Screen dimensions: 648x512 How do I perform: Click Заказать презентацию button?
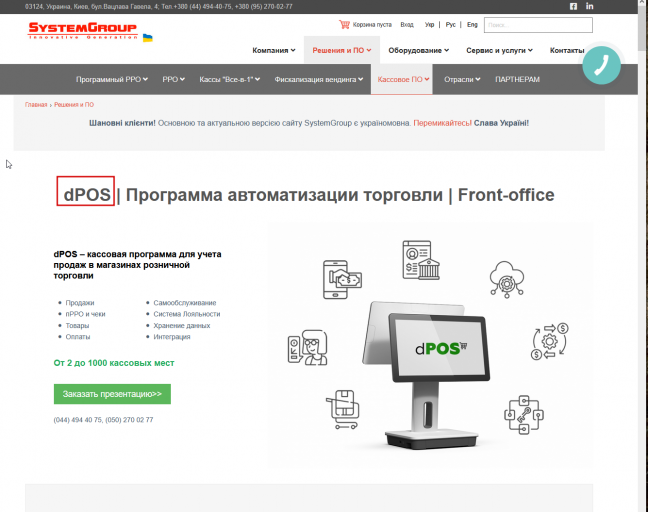112,394
